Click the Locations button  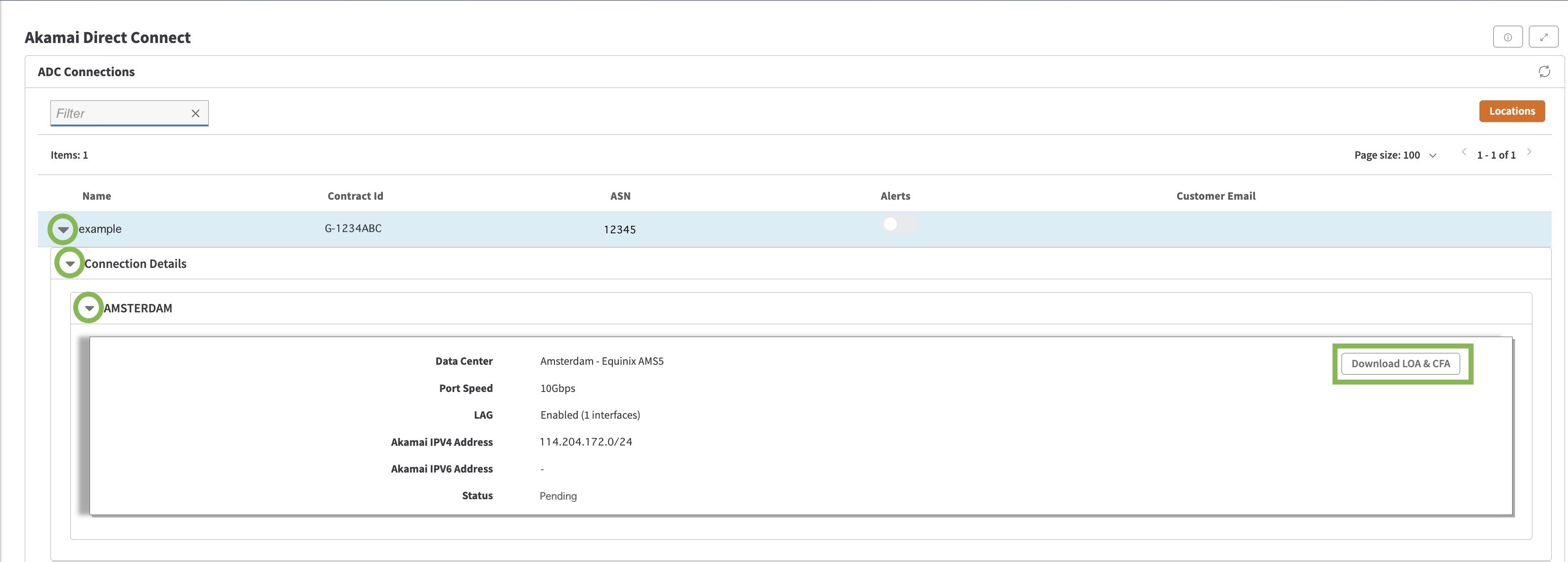tap(1512, 111)
